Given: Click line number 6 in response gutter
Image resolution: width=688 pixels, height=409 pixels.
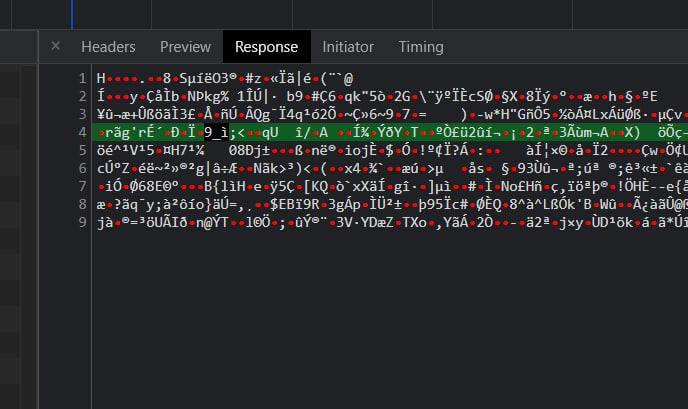Looking at the screenshot, I should coord(82,169).
